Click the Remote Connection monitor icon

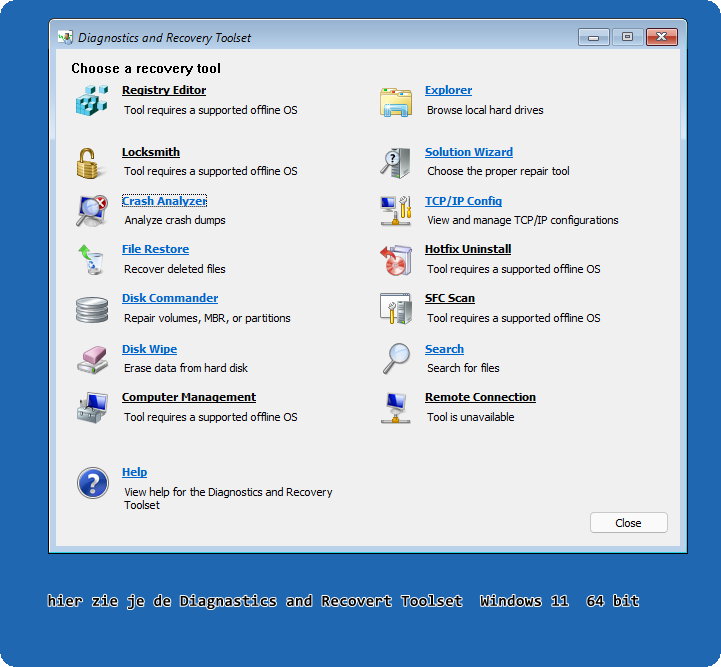tap(395, 408)
